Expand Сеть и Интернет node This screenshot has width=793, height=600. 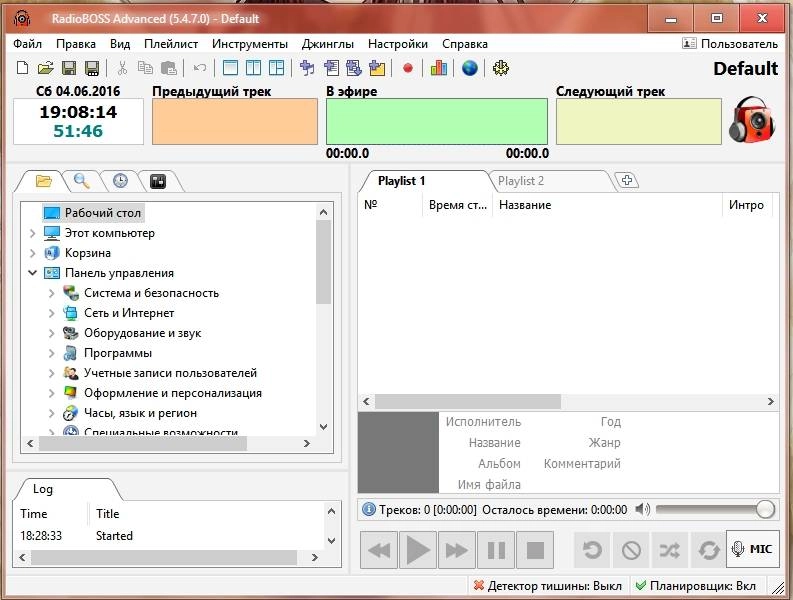coord(52,313)
